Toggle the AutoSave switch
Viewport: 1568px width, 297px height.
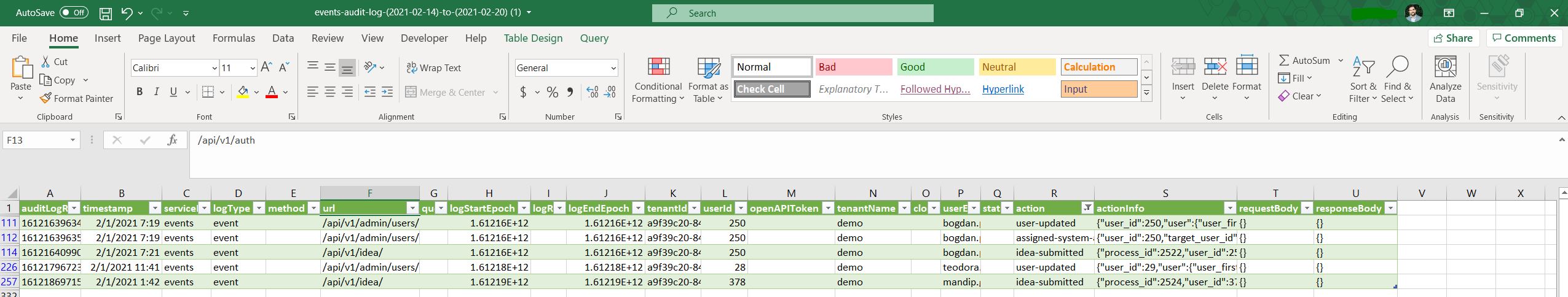[x=74, y=13]
